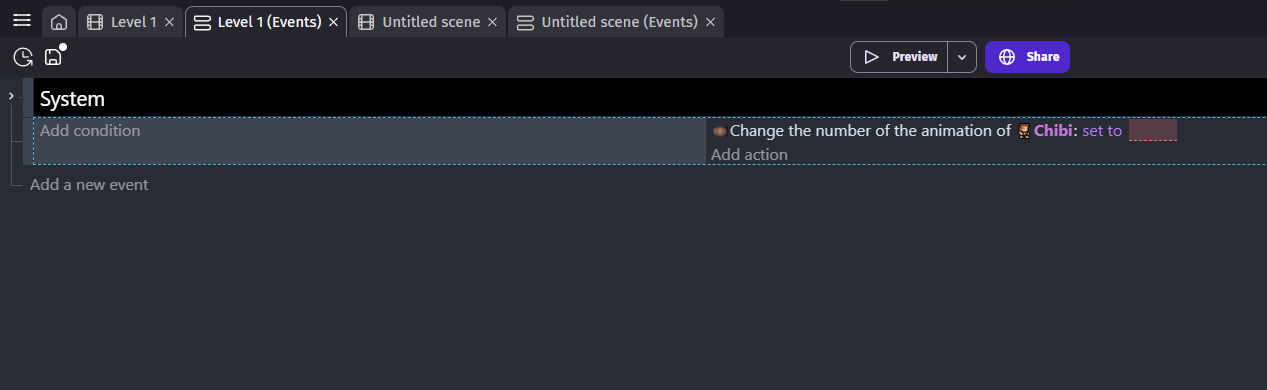Expand the System group chevron
The width and height of the screenshot is (1267, 390).
coord(11,96)
